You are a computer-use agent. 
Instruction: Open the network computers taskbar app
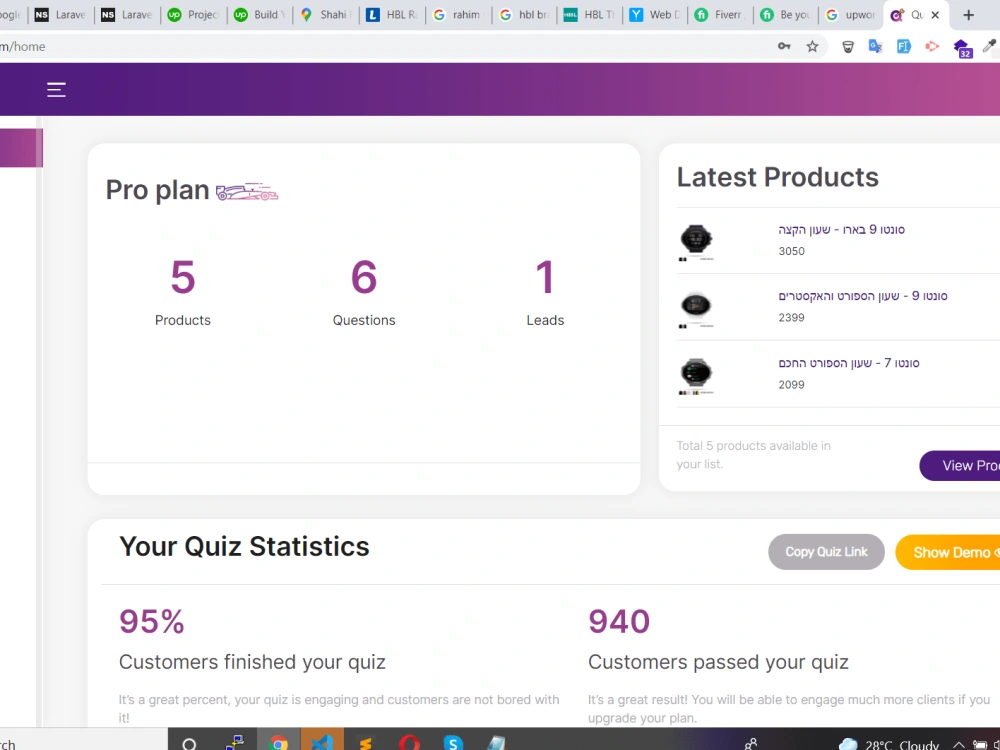point(235,743)
